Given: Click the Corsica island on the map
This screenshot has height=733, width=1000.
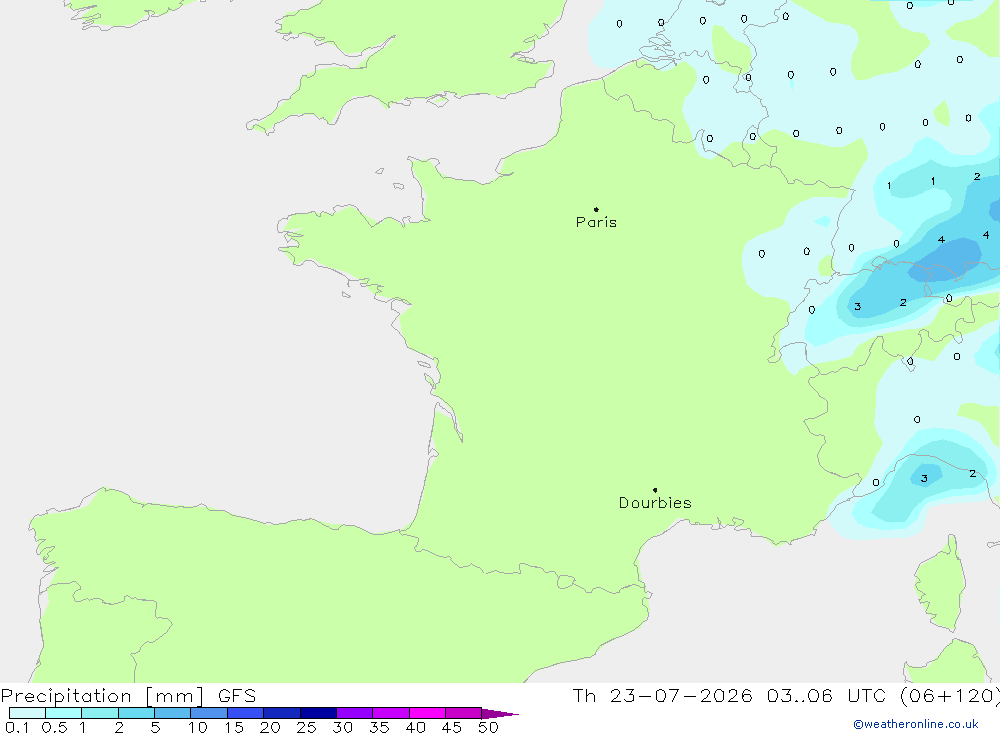Looking at the screenshot, I should (x=941, y=584).
